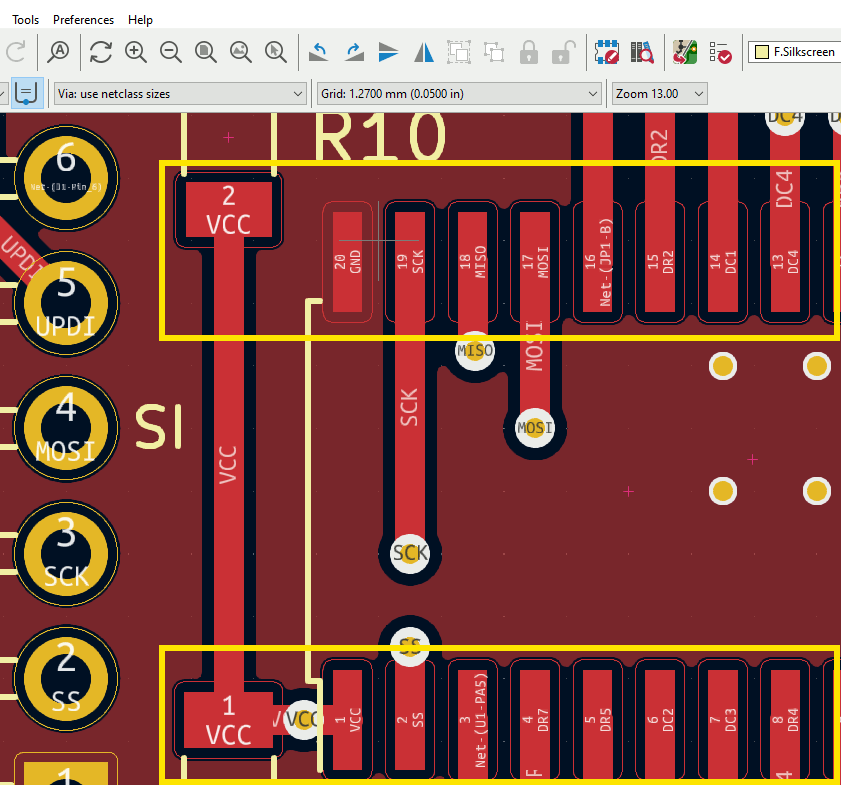The width and height of the screenshot is (841, 785).
Task: Click the Find text magnifier icon
Action: [x=59, y=51]
